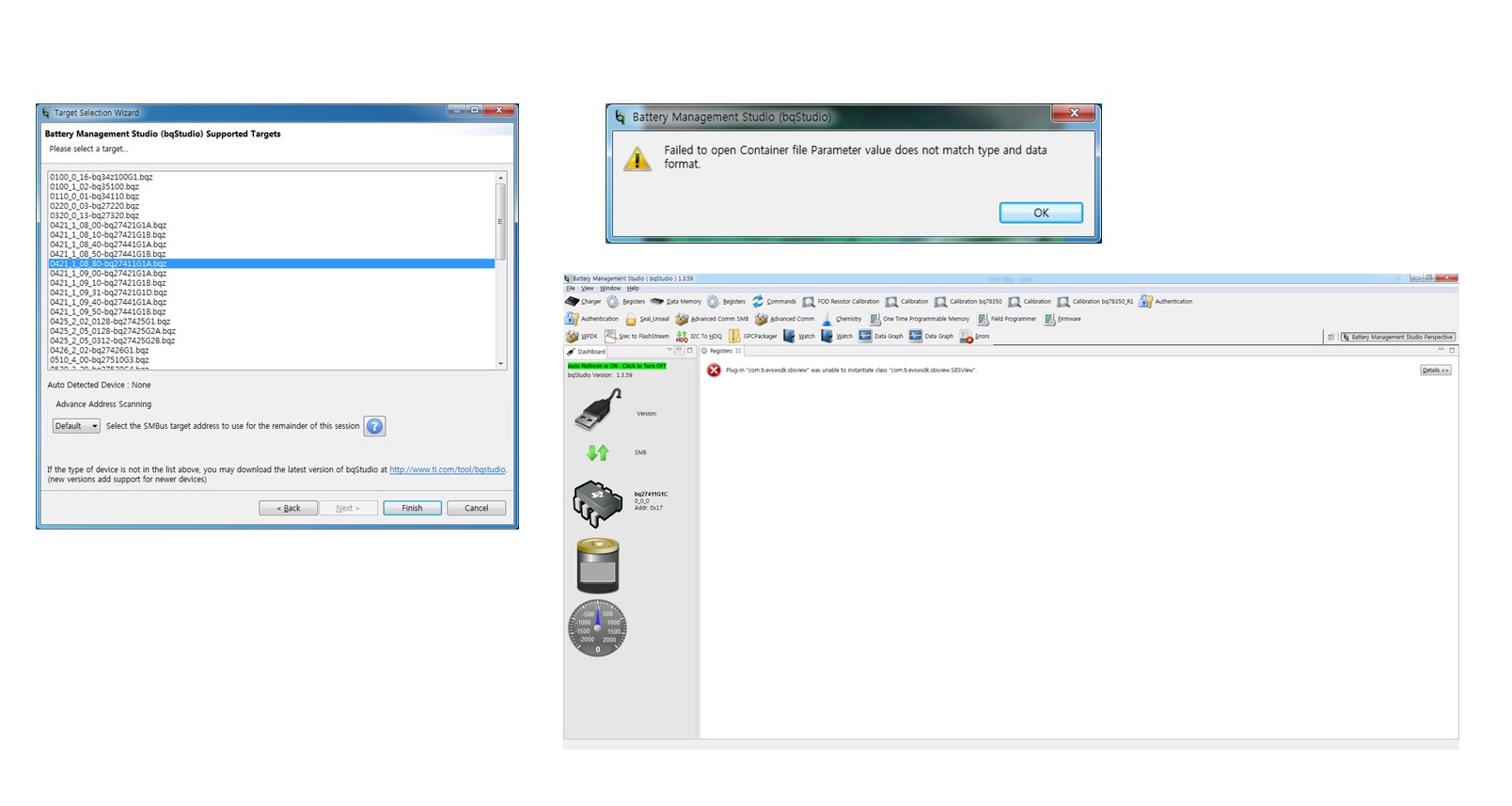Open the Dashboard view menu chevron
The image size is (1512, 806).
pyautogui.click(x=669, y=350)
